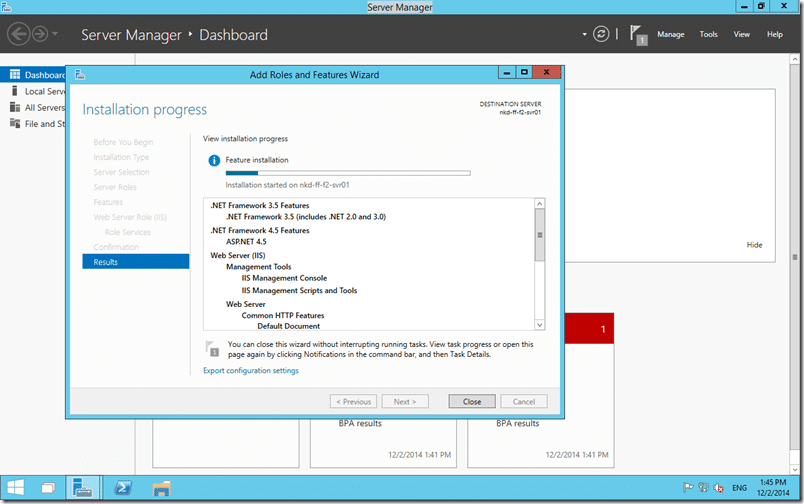The image size is (804, 504).
Task: Open navigation history dropdown beside forward arrow
Action: click(55, 34)
